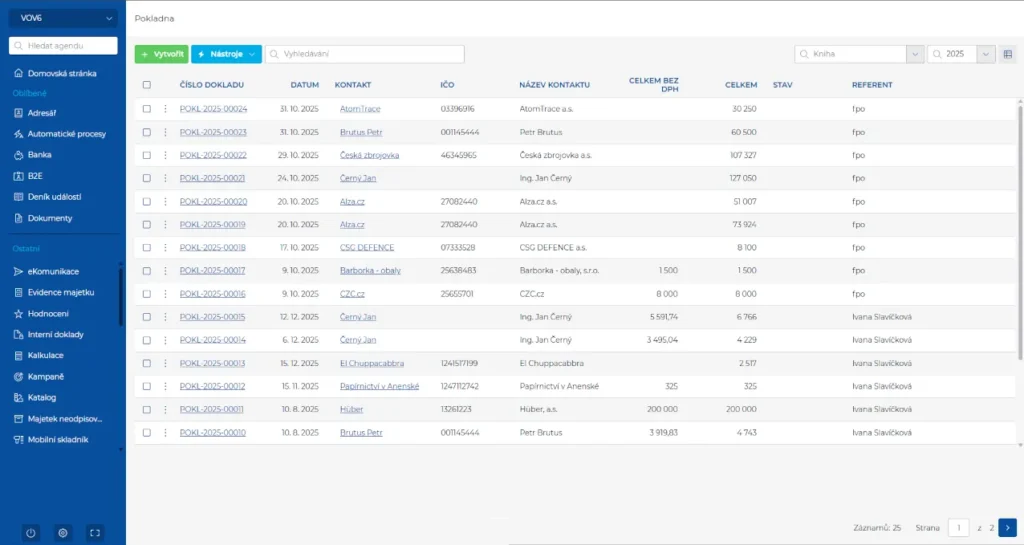Open Domovská stránka in sidebar

[62, 73]
